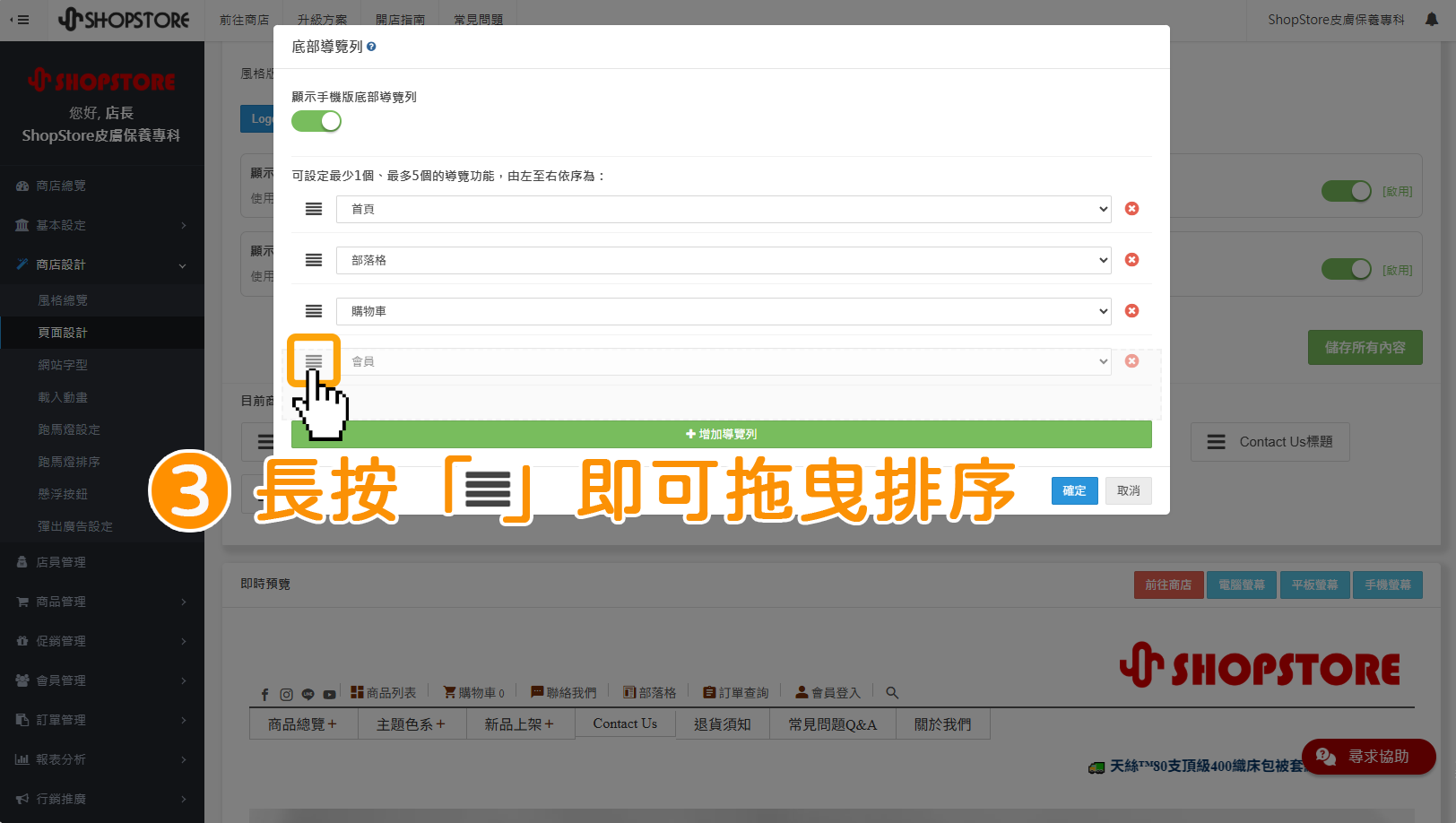
Task: Remove the 會員 navigation row
Action: point(1132,361)
